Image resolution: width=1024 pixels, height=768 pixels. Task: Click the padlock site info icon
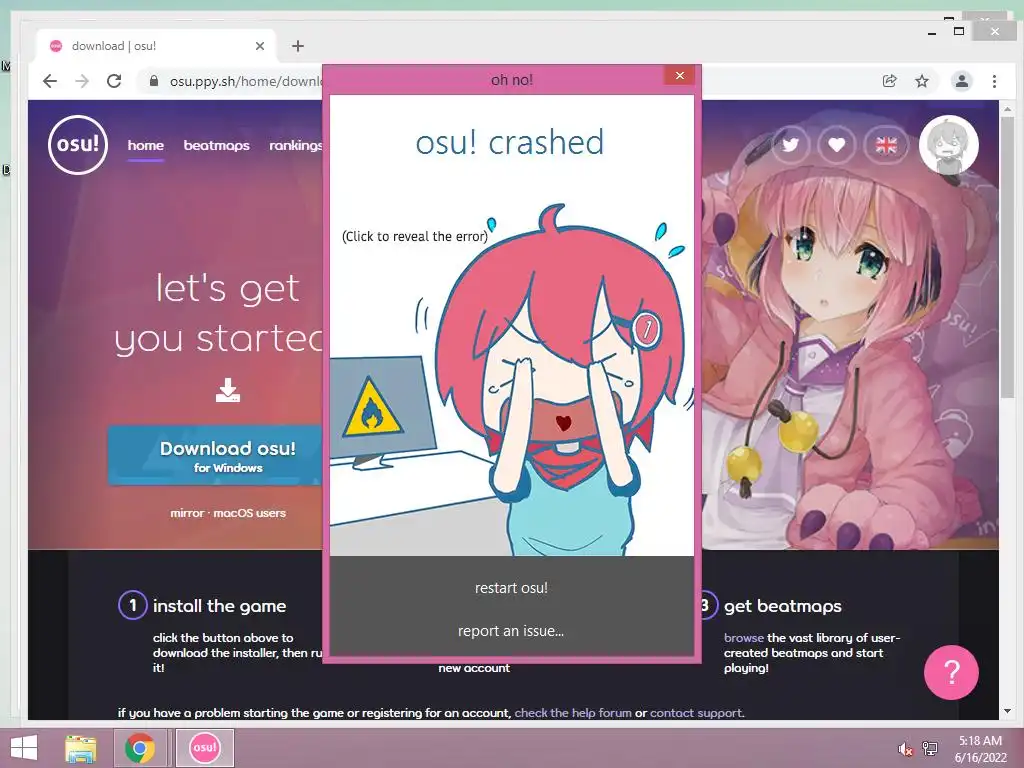point(153,81)
